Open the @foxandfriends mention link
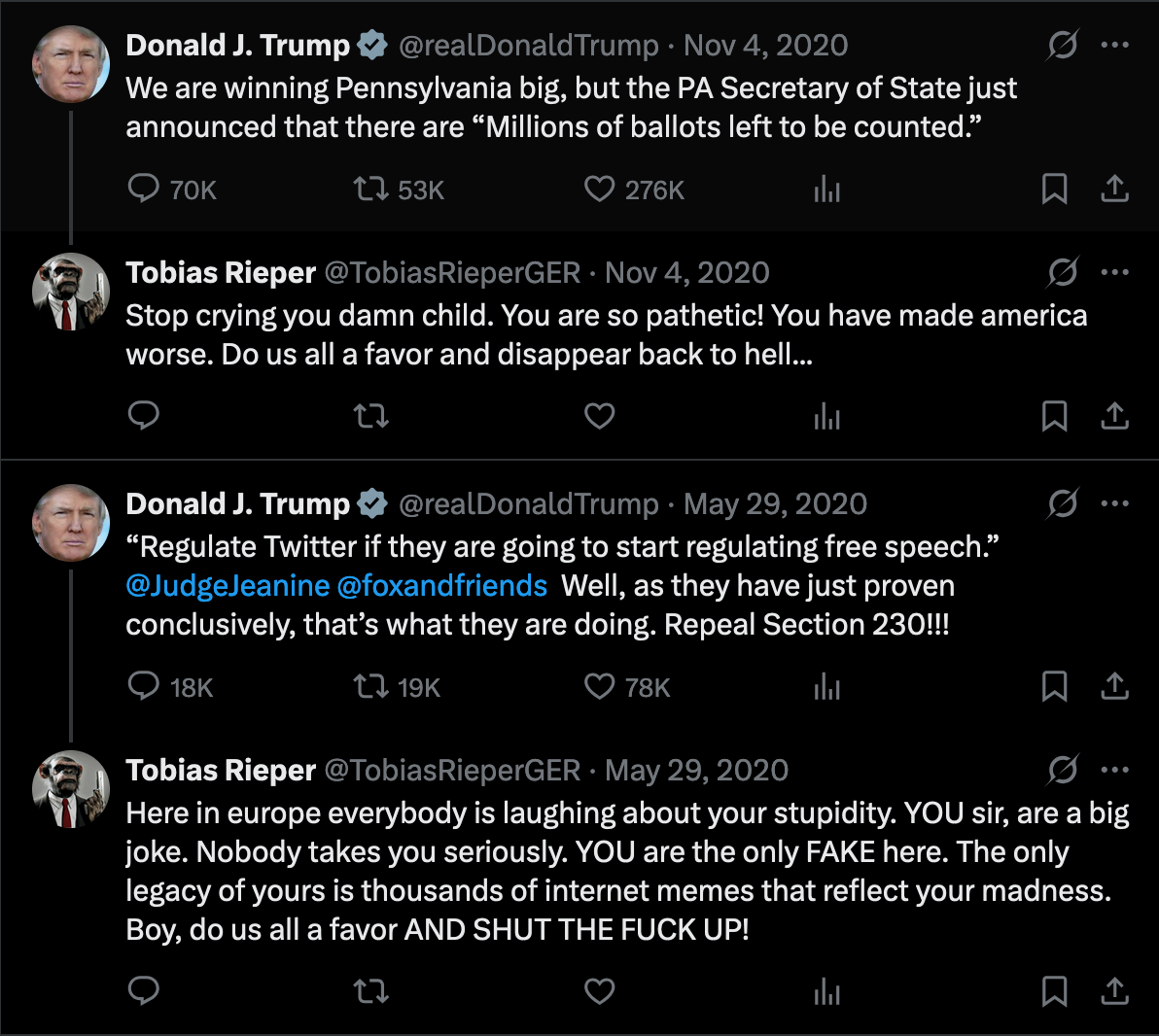 click(x=442, y=585)
